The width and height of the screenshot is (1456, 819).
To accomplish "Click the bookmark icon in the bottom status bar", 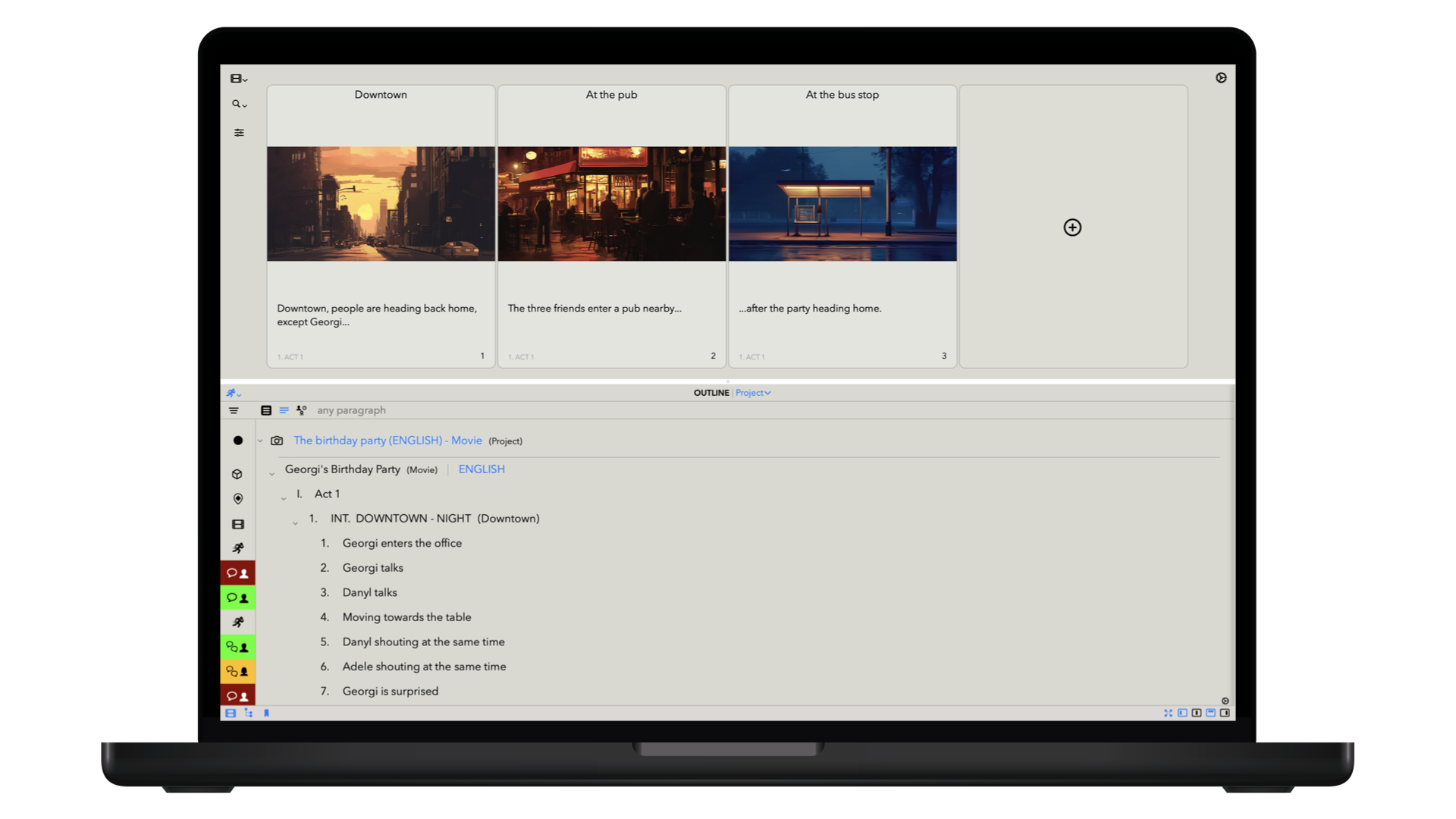I will pyautogui.click(x=266, y=713).
